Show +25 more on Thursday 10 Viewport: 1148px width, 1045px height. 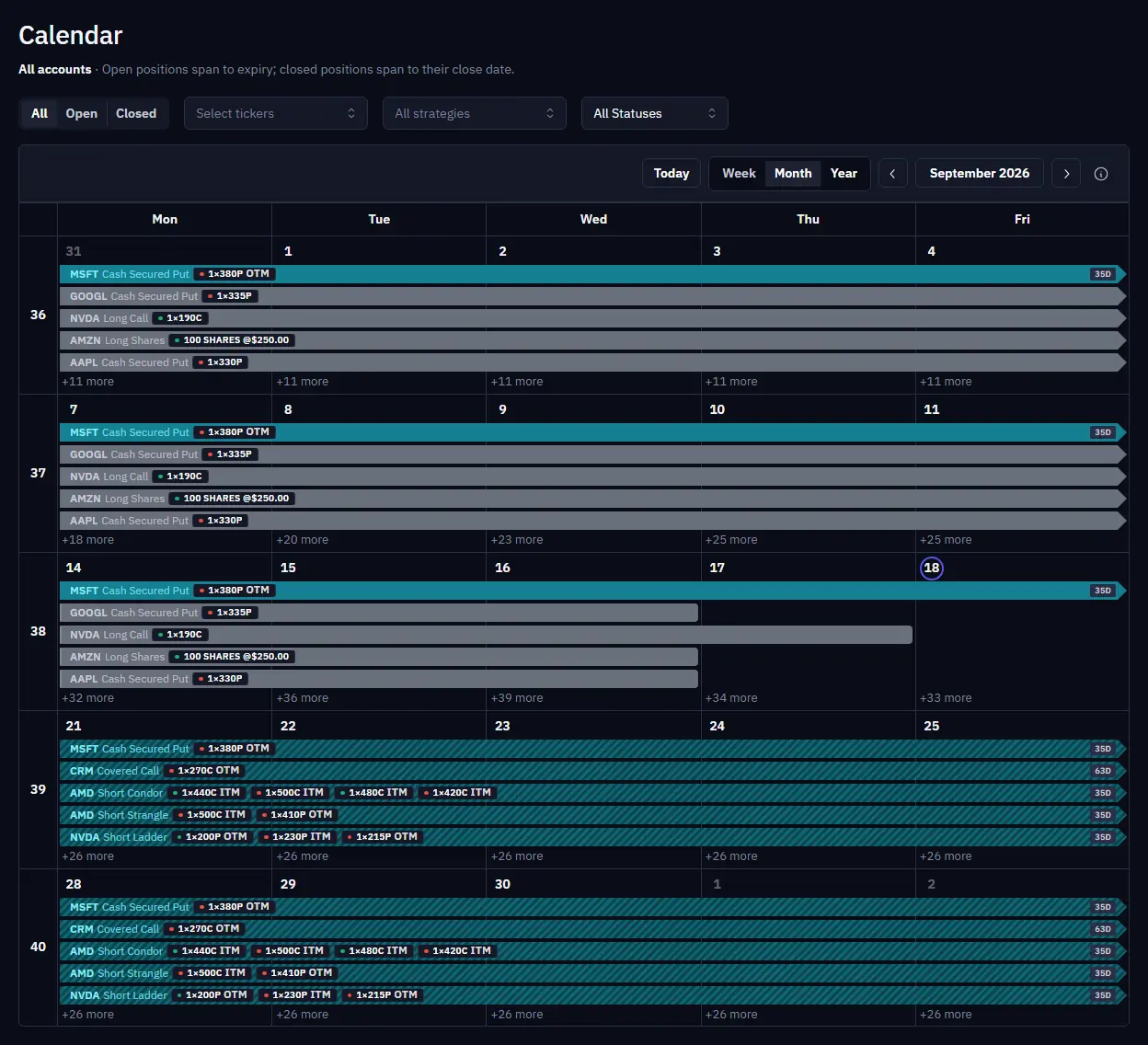tap(731, 540)
